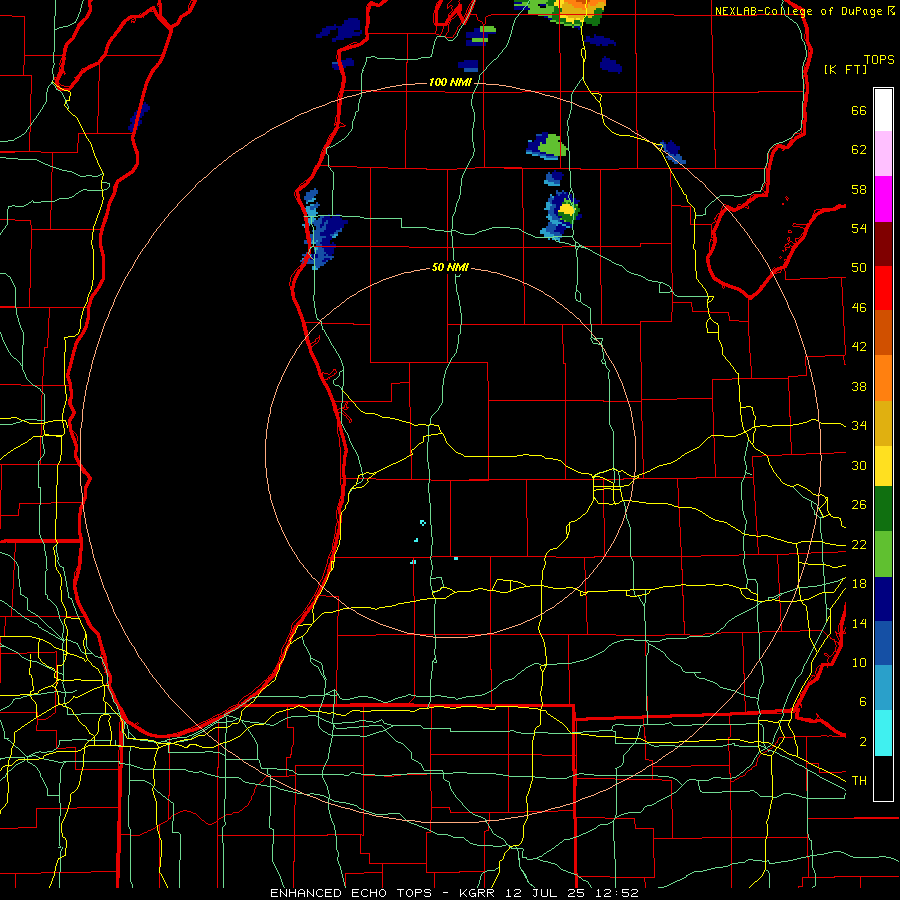Click the "58" legend value
Viewport: 900px width, 900px height.
(x=859, y=189)
